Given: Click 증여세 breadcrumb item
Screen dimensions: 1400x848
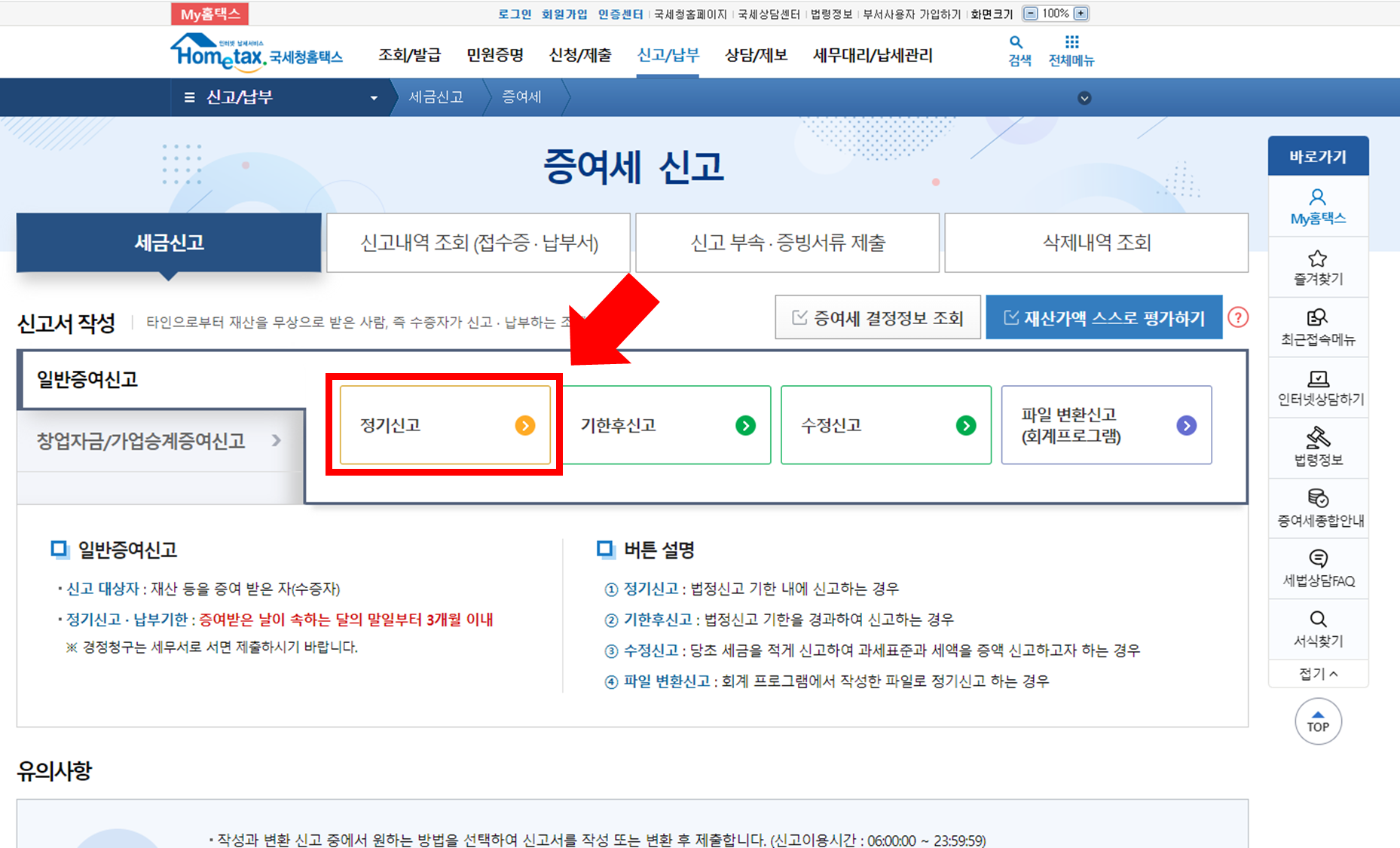Looking at the screenshot, I should point(521,97).
